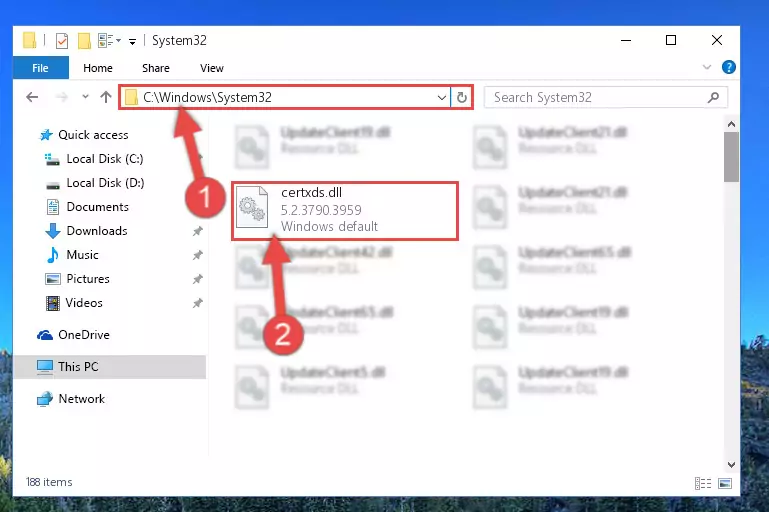The height and width of the screenshot is (512, 769).
Task: Open the blue Help question mark icon
Action: pyautogui.click(x=729, y=67)
